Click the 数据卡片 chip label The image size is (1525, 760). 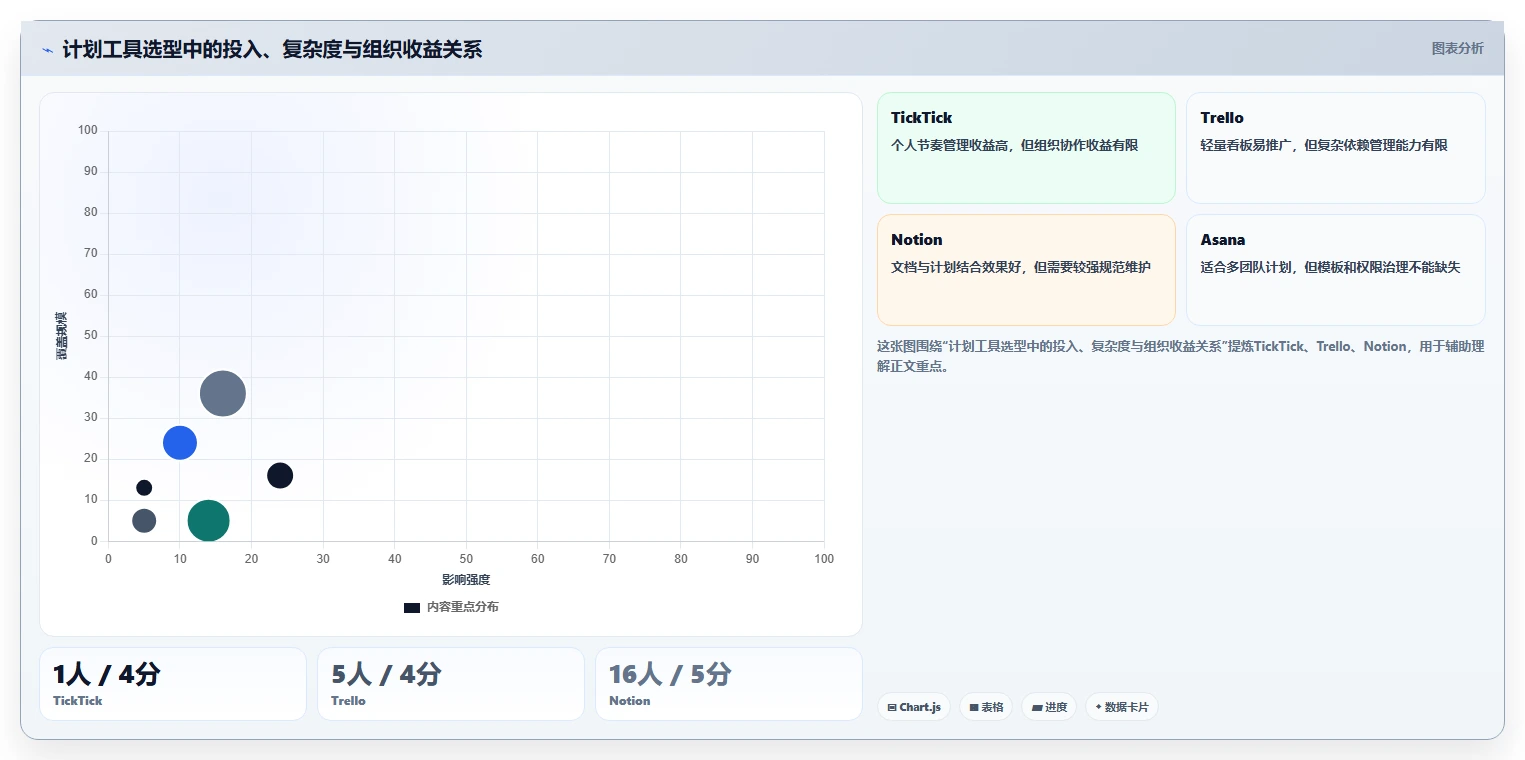tap(1127, 708)
